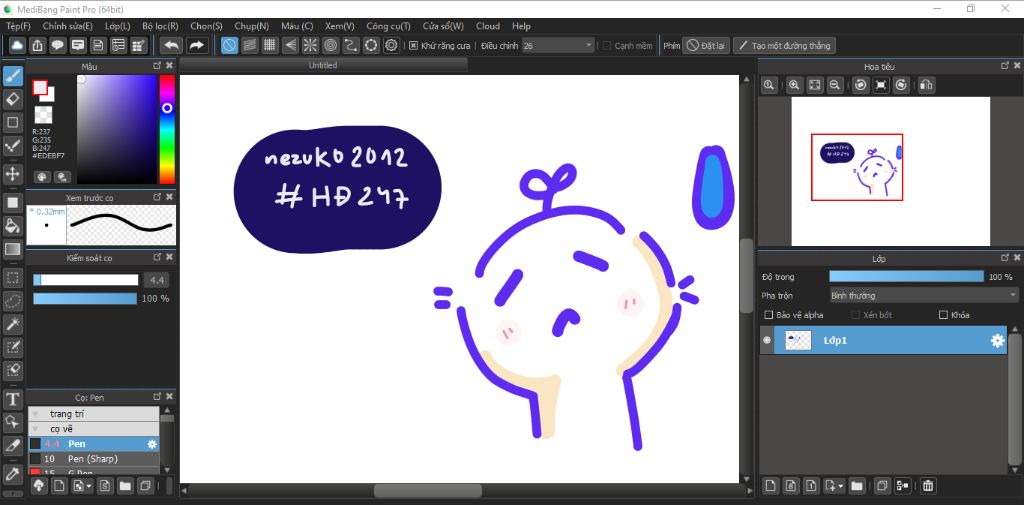
Task: Open the Lớp(L) menu
Action: [118, 26]
